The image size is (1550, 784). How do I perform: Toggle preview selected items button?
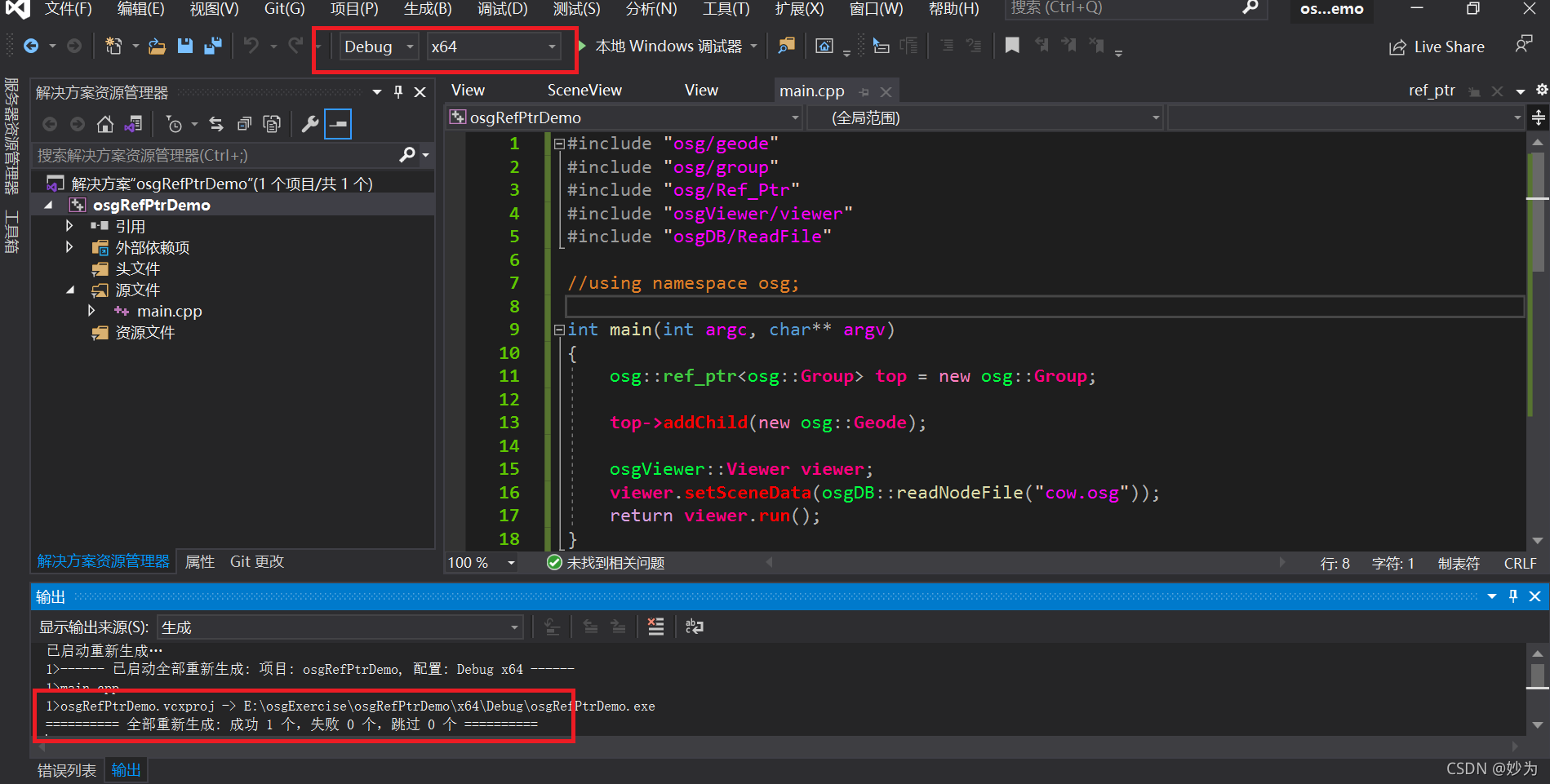tap(338, 124)
